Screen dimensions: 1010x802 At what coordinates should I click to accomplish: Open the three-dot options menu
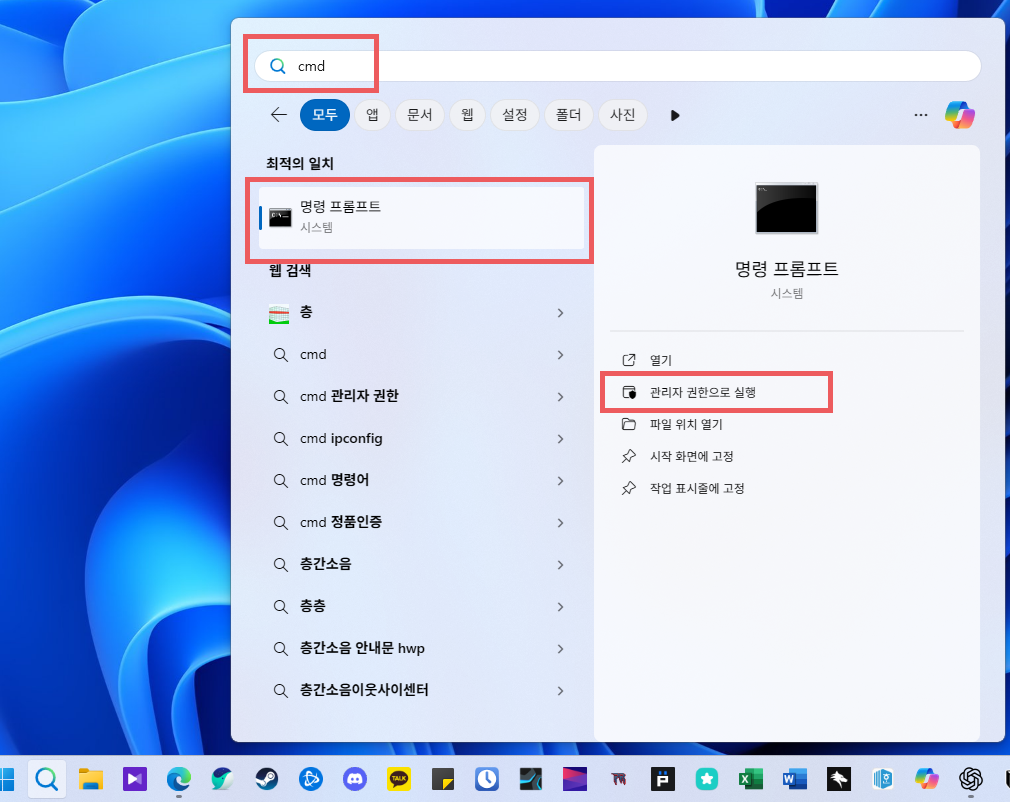tap(920, 115)
